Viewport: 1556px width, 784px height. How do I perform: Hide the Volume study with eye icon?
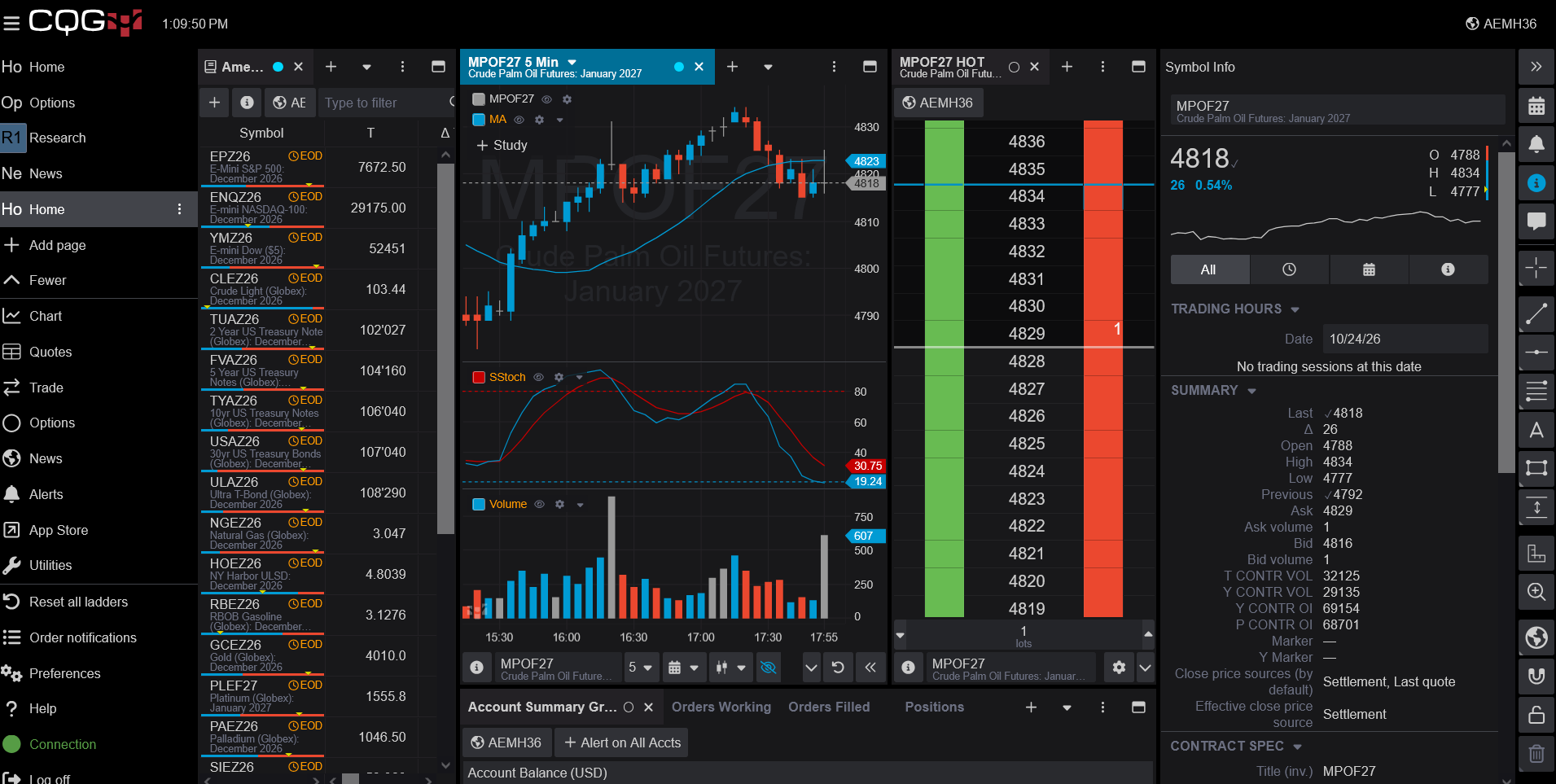point(539,505)
